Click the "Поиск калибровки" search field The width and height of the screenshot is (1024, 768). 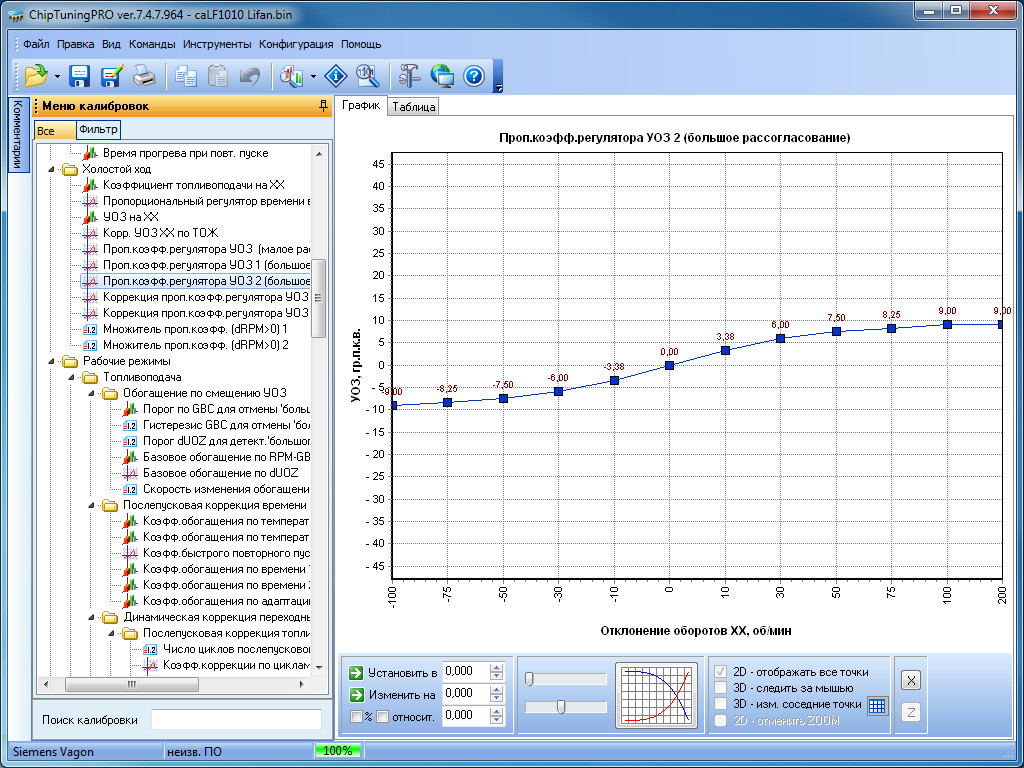pos(236,719)
